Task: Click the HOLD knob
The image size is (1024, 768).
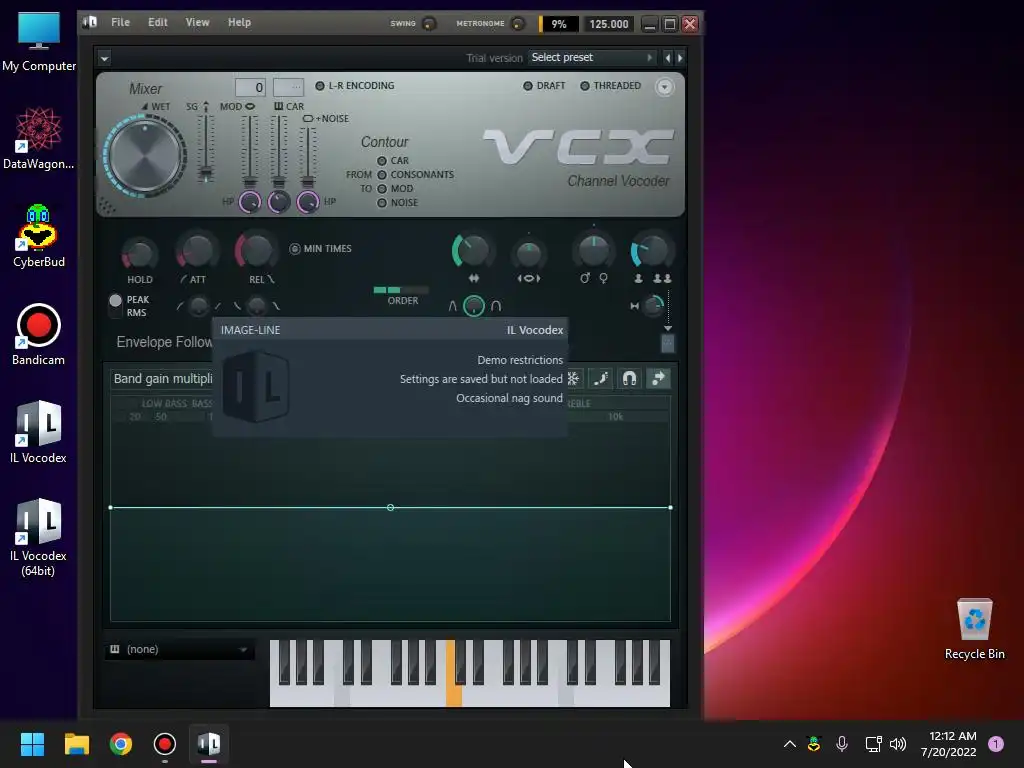Action: (x=139, y=254)
